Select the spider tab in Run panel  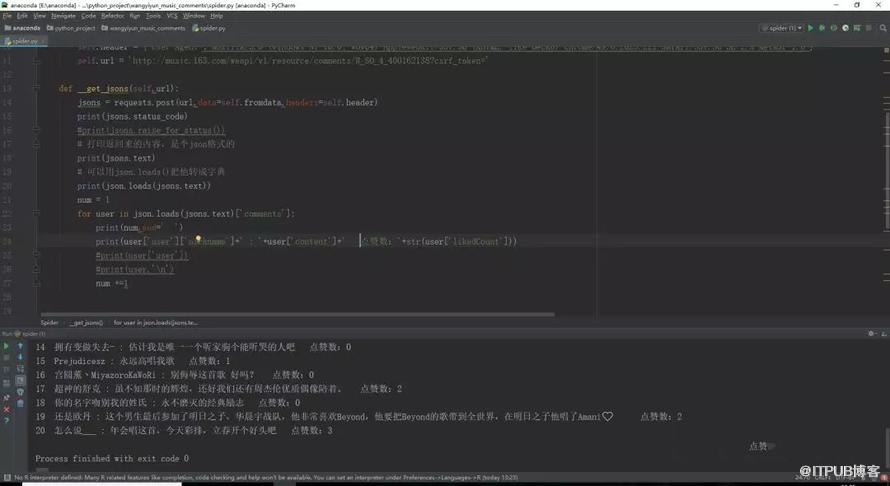30,334
